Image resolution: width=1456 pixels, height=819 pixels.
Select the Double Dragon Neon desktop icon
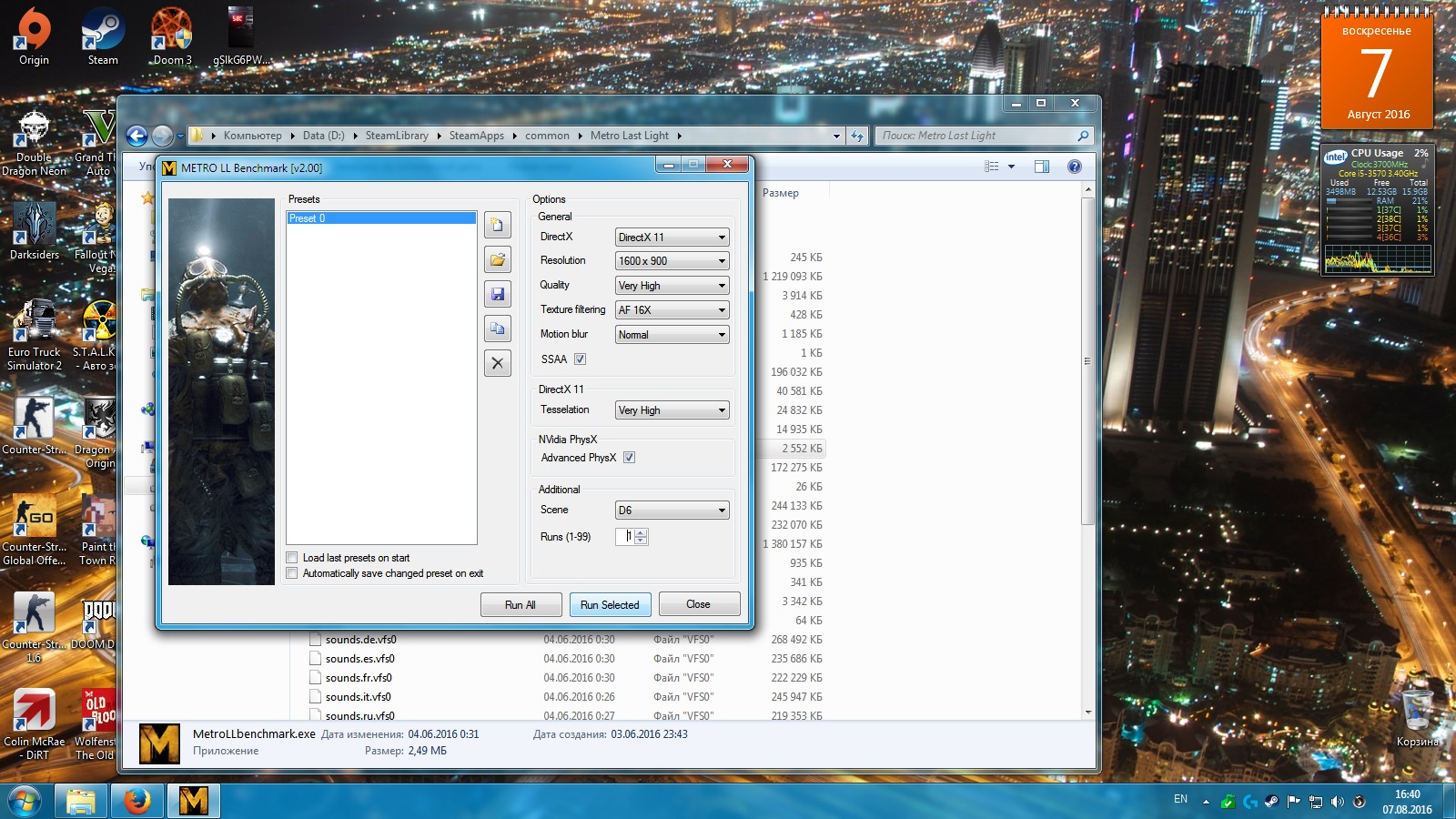[x=34, y=144]
